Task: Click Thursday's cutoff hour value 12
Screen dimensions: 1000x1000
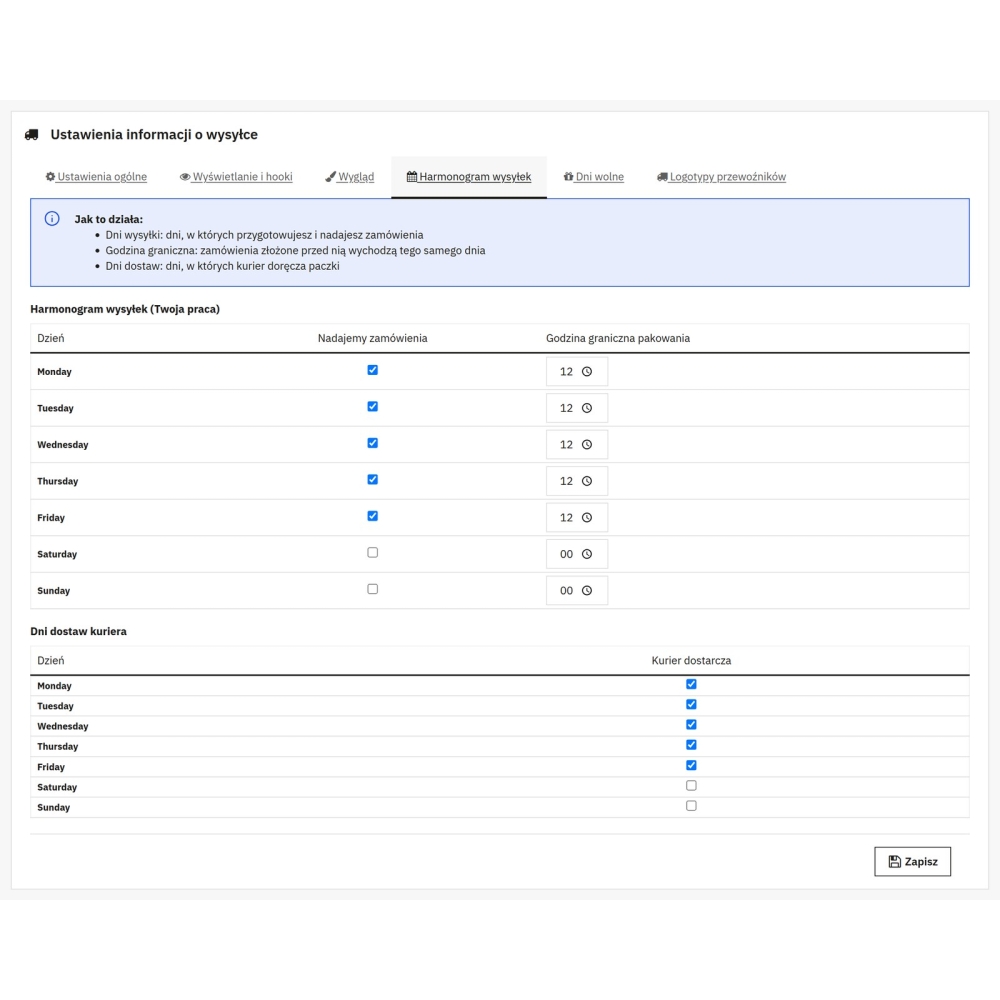Action: [566, 481]
